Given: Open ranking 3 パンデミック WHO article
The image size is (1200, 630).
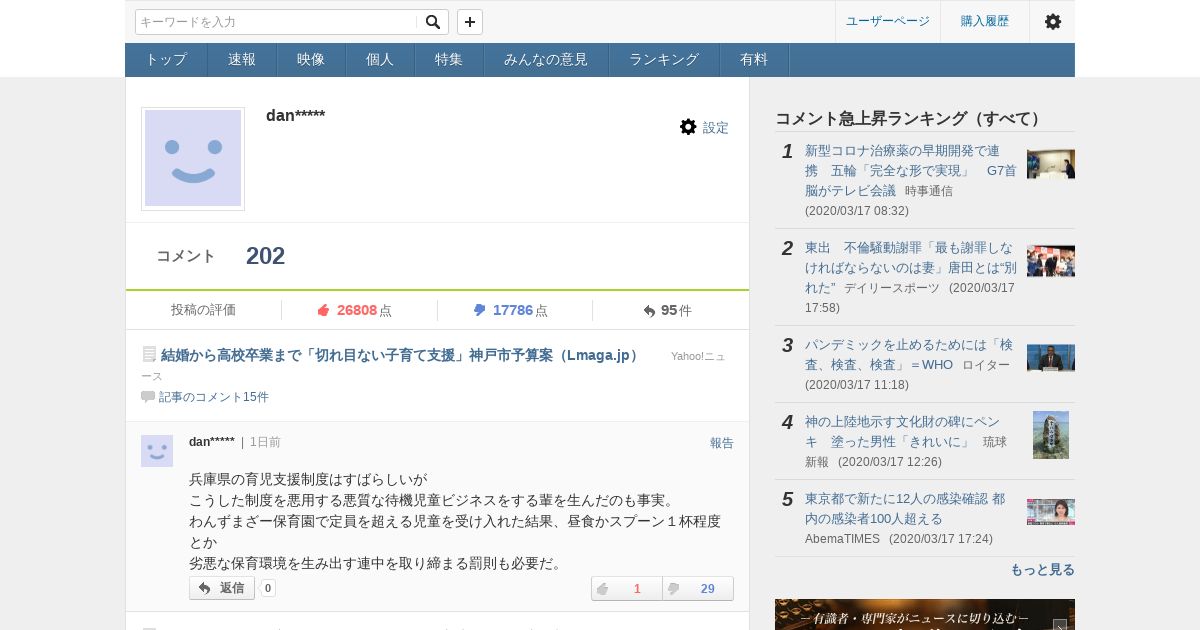Looking at the screenshot, I should click(x=909, y=355).
